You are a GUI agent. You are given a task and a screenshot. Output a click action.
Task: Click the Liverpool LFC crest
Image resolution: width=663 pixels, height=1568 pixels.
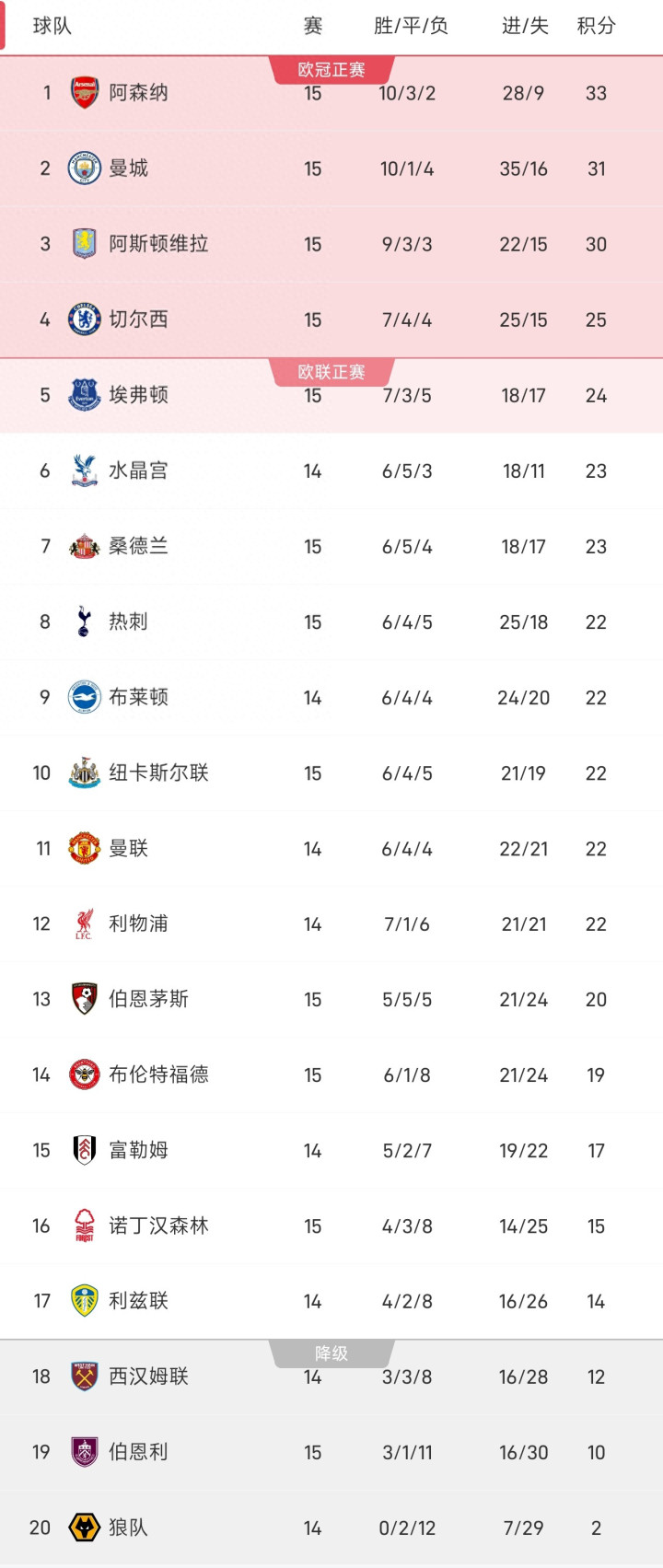(x=85, y=923)
